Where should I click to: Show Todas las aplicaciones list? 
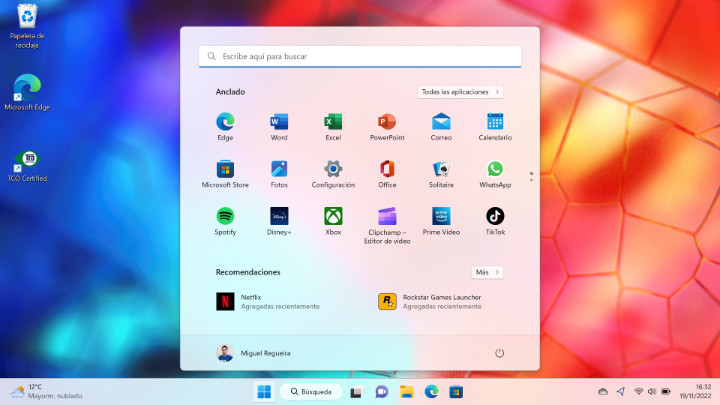coord(460,92)
